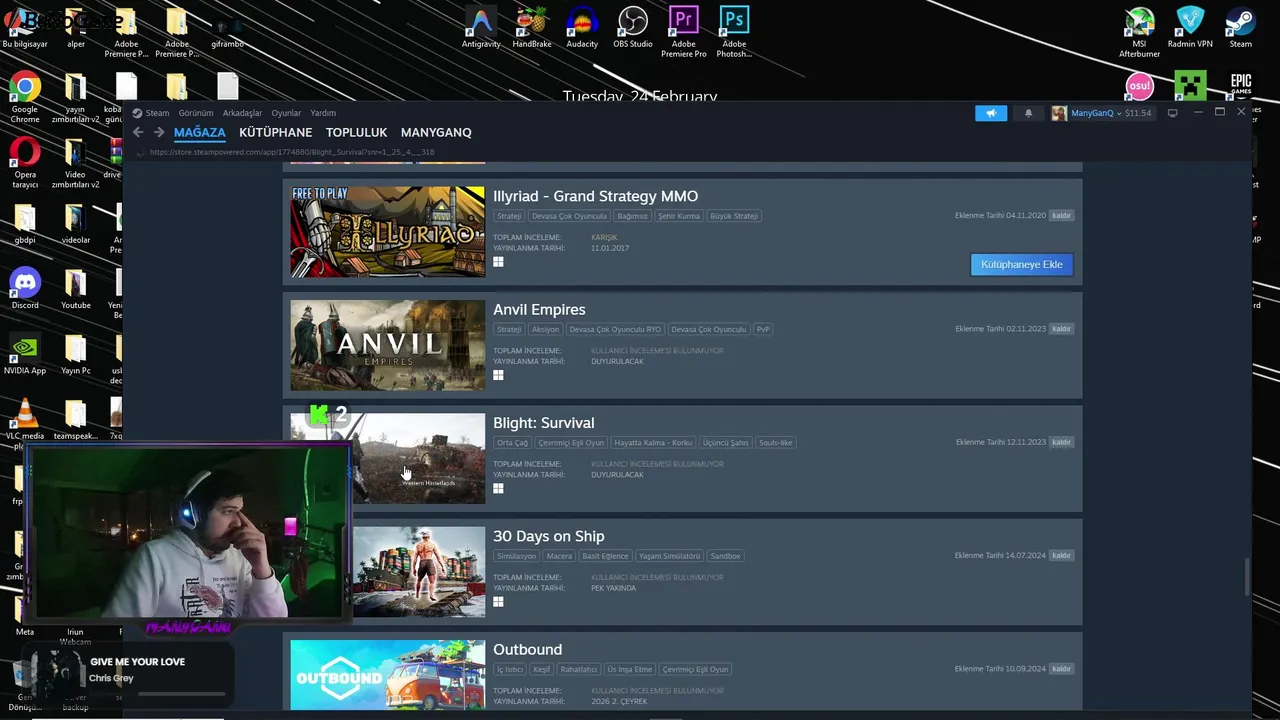
Task: Open the Görünüm menu
Action: tap(196, 113)
